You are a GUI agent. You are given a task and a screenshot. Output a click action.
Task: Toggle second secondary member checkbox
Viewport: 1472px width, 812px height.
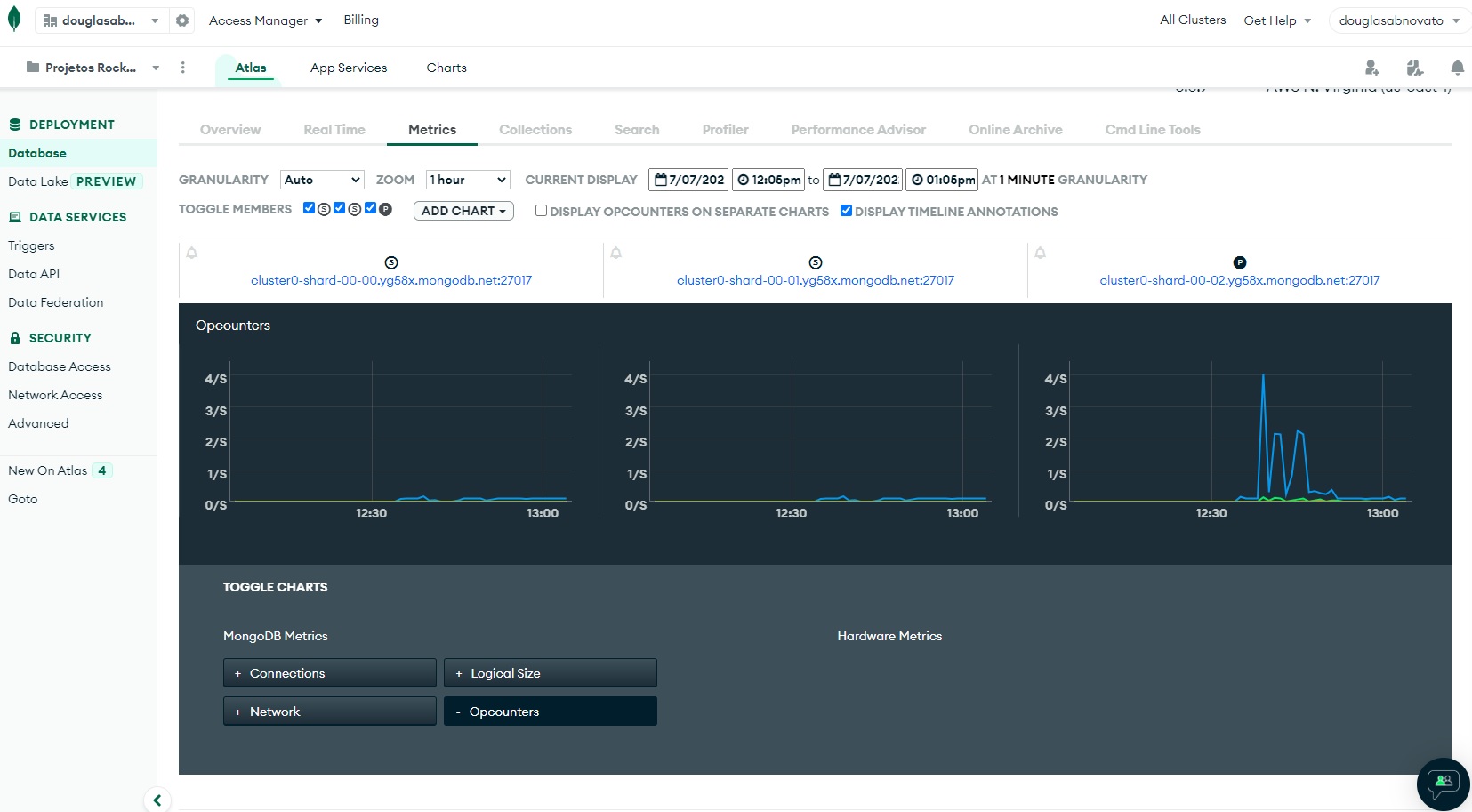(340, 208)
